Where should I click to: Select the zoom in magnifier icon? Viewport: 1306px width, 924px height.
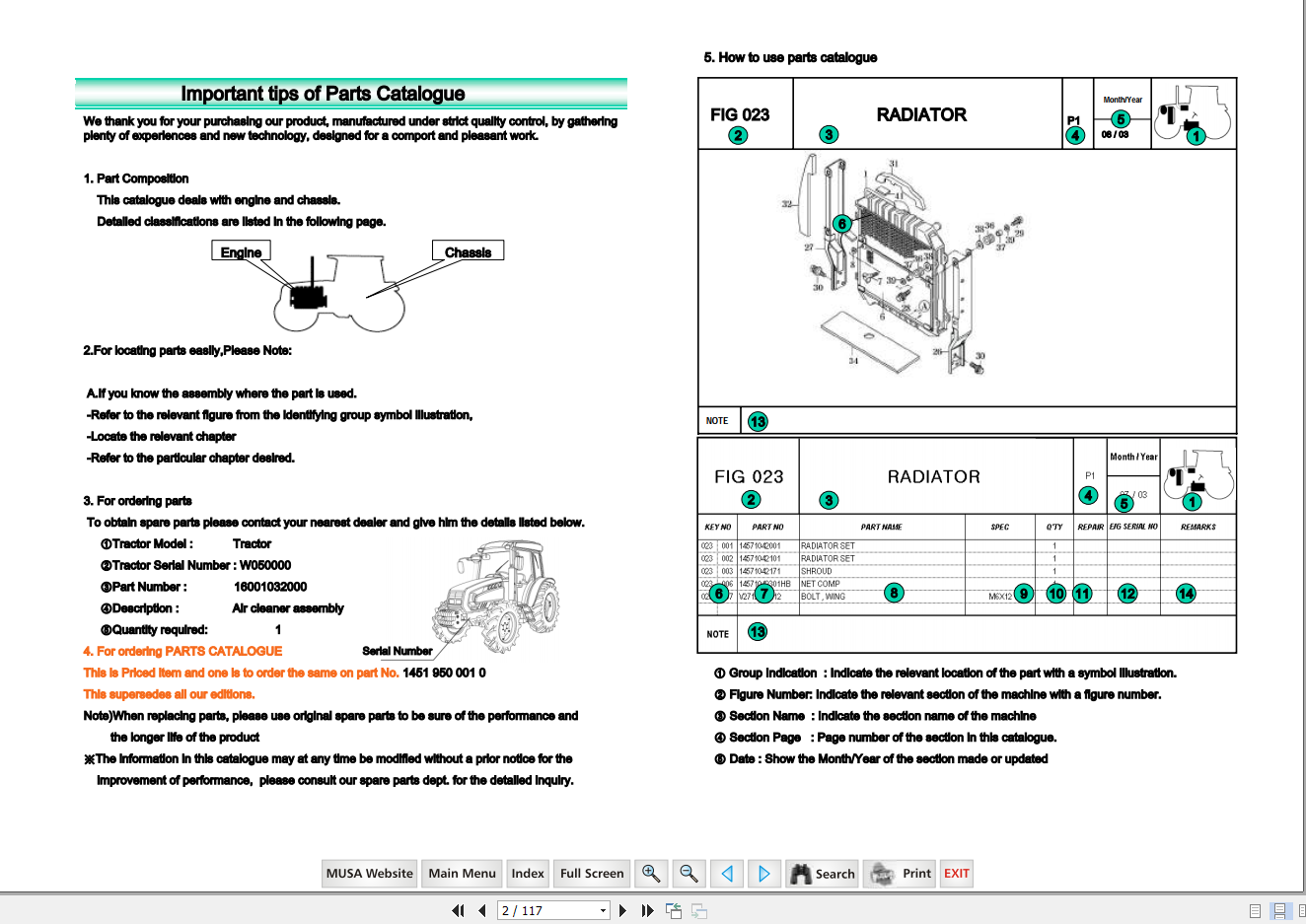tap(651, 874)
